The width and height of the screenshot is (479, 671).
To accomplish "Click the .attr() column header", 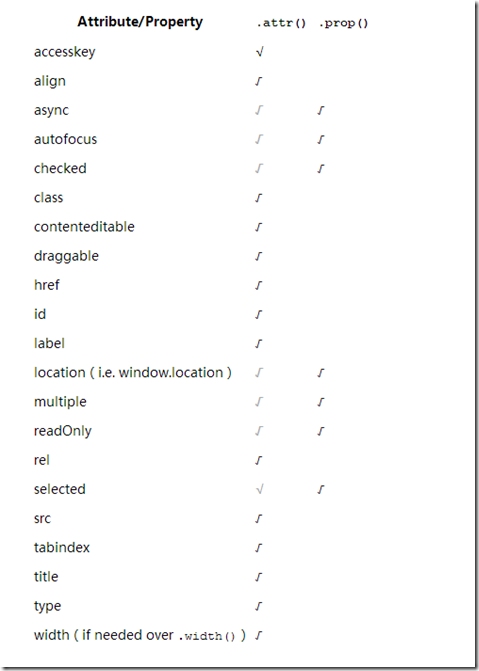I will [x=281, y=23].
